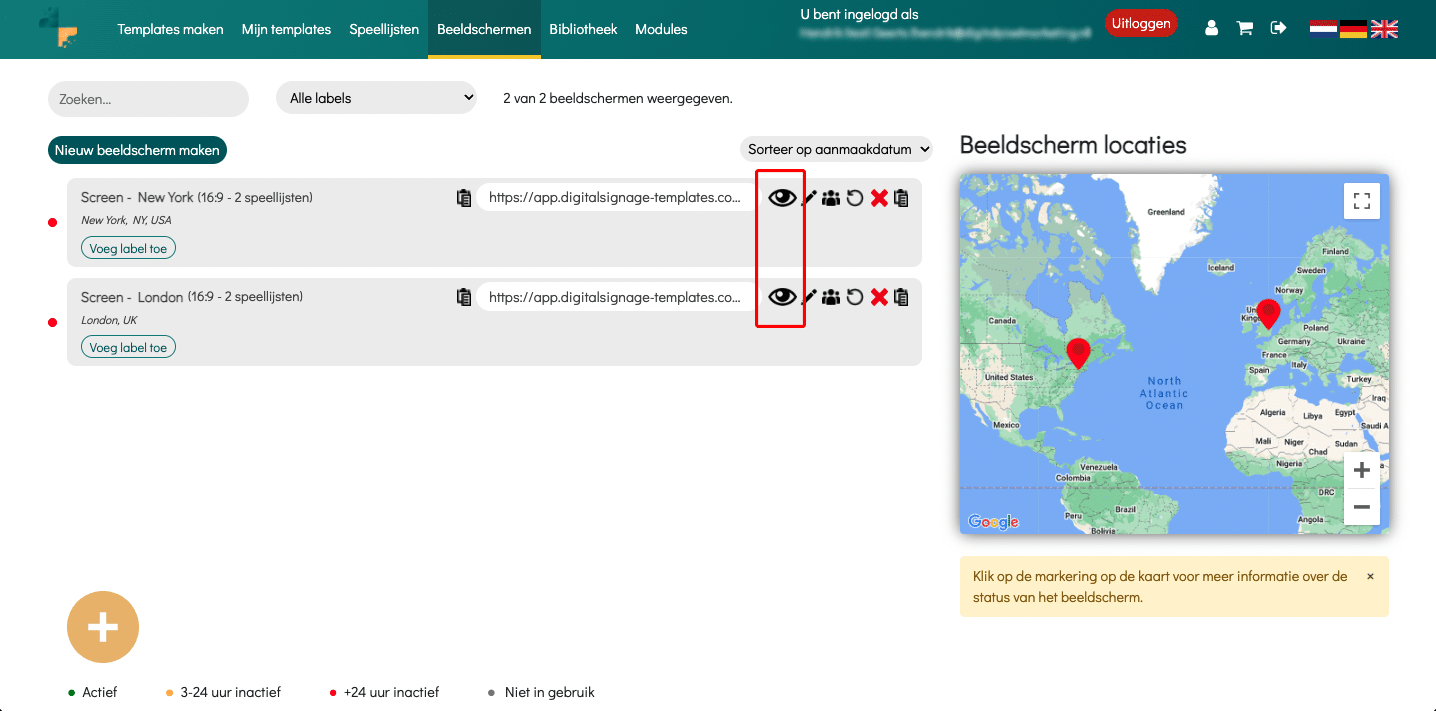This screenshot has height=711, width=1436.
Task: Click Nieuw beeldscherm maken button
Action: coord(137,150)
